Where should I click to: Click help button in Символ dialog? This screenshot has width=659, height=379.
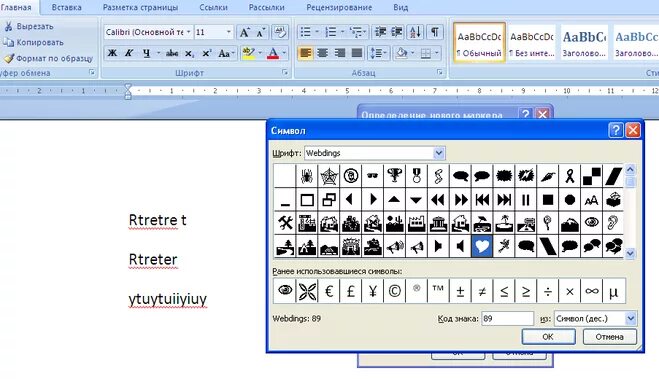point(615,130)
